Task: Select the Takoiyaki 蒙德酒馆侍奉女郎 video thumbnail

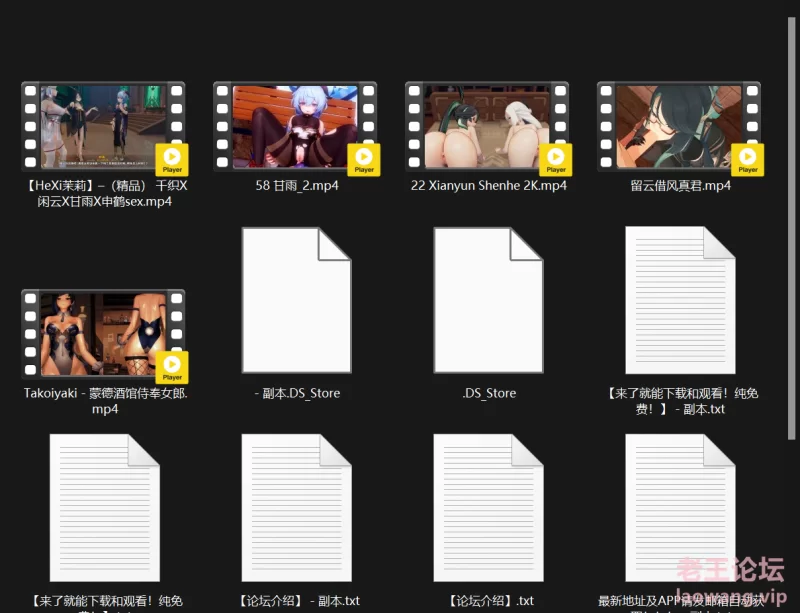Action: click(x=105, y=335)
